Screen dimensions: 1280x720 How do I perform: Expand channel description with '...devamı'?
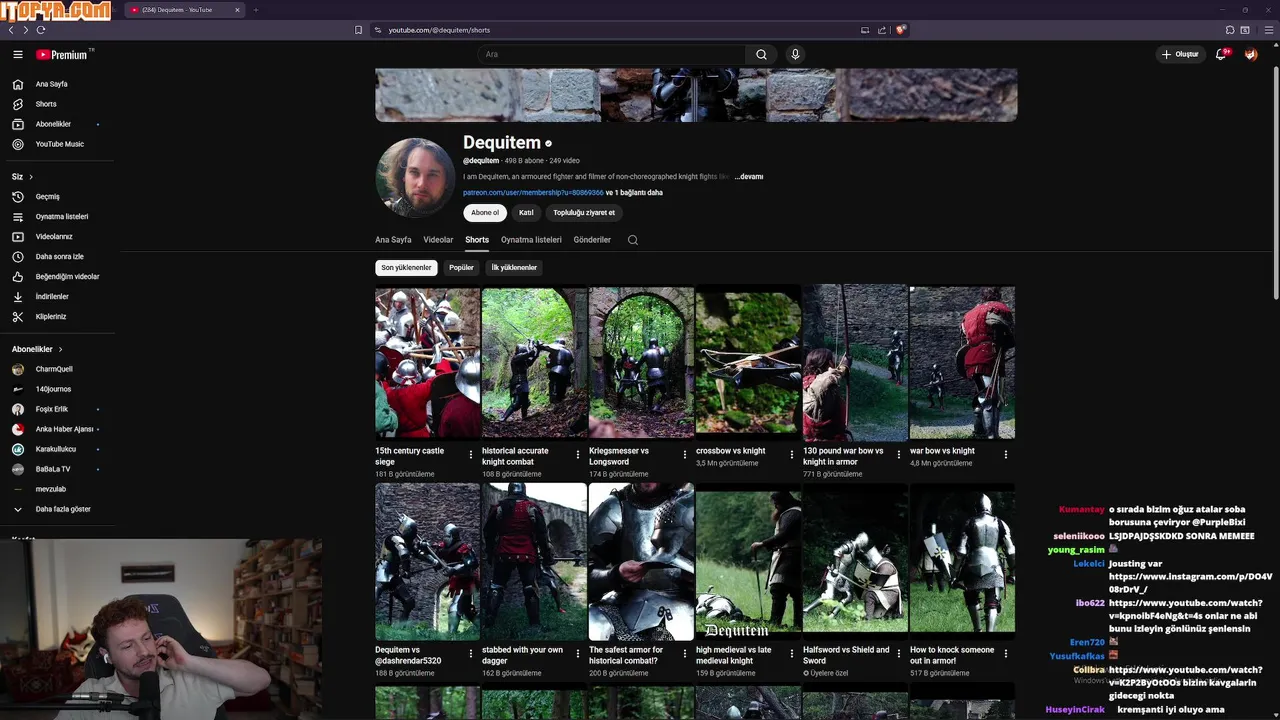click(x=748, y=177)
